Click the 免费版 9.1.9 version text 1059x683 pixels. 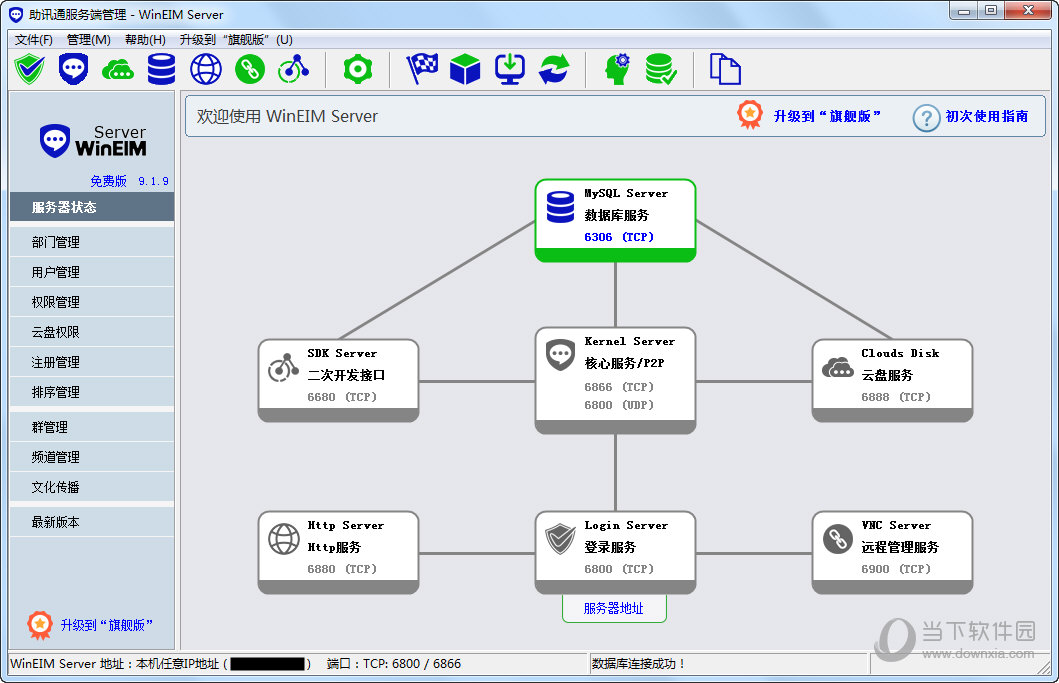click(129, 181)
